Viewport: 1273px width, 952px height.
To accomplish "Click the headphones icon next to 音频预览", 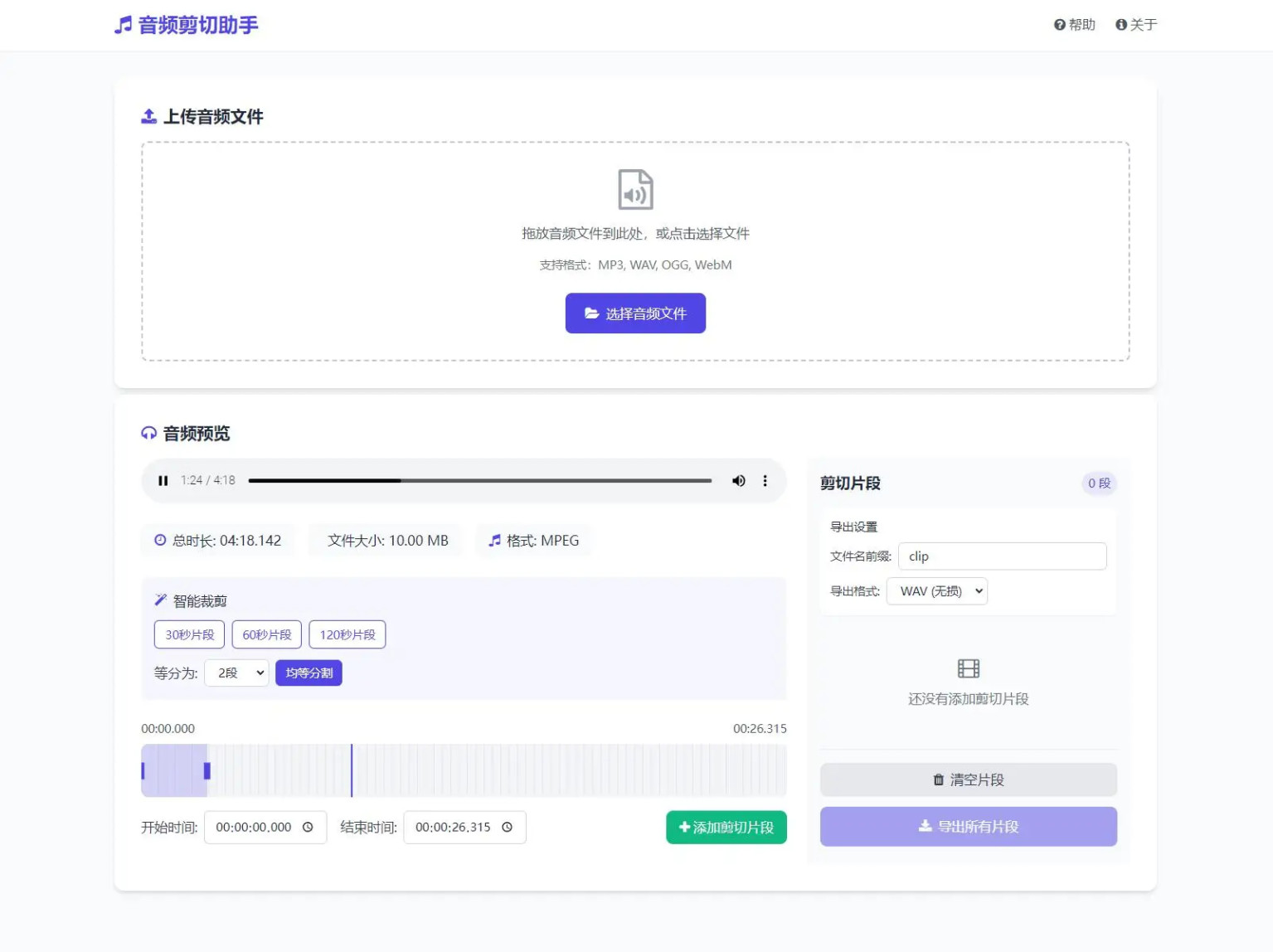I will (148, 433).
